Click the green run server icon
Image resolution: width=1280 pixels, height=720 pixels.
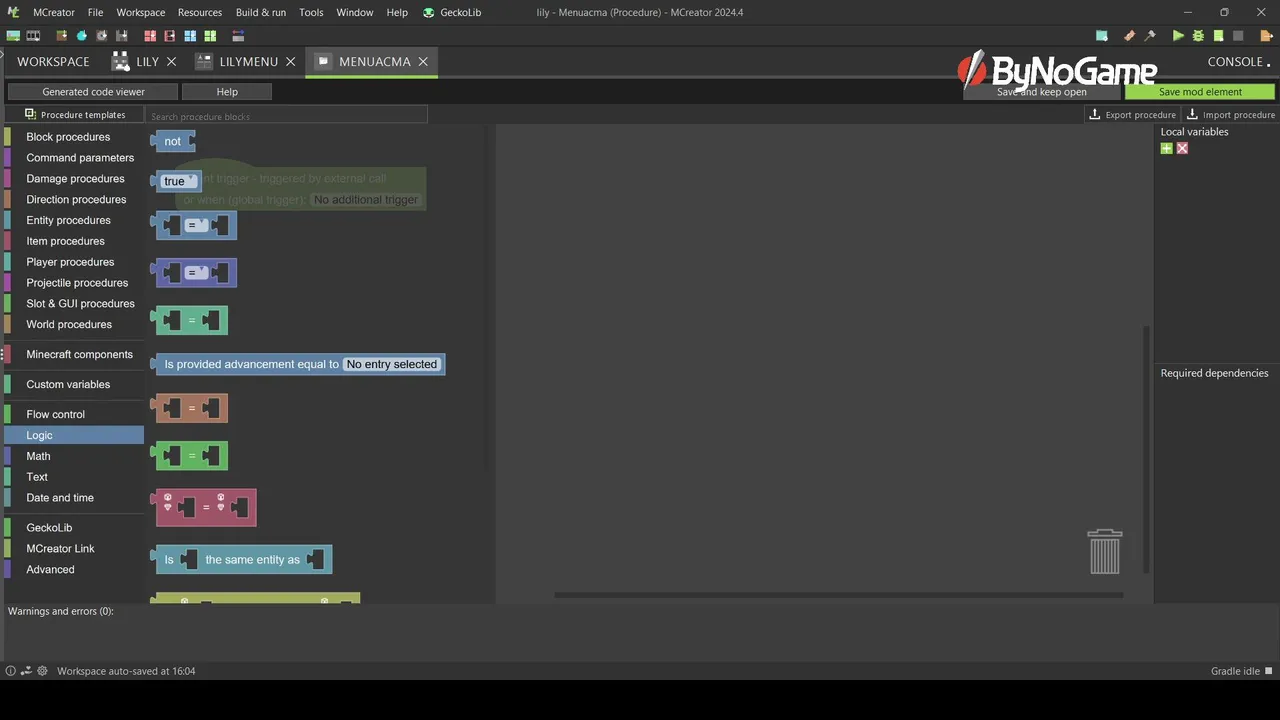[x=1218, y=36]
